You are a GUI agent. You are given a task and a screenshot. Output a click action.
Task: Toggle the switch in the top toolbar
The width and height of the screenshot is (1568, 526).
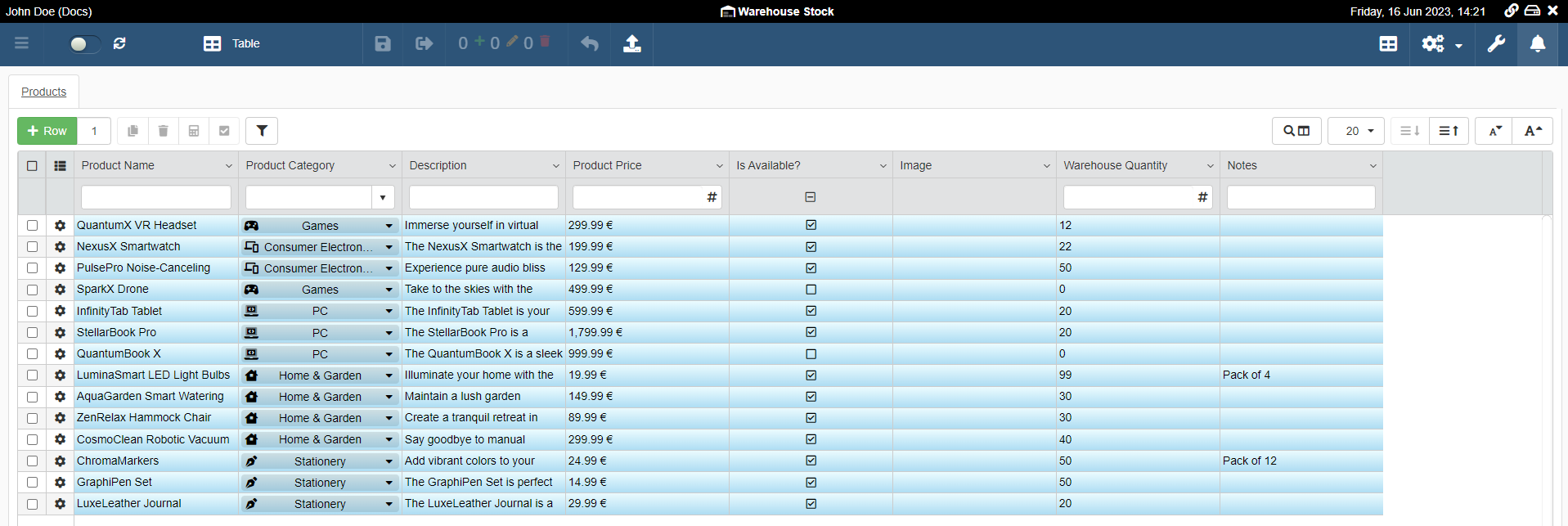click(x=84, y=44)
